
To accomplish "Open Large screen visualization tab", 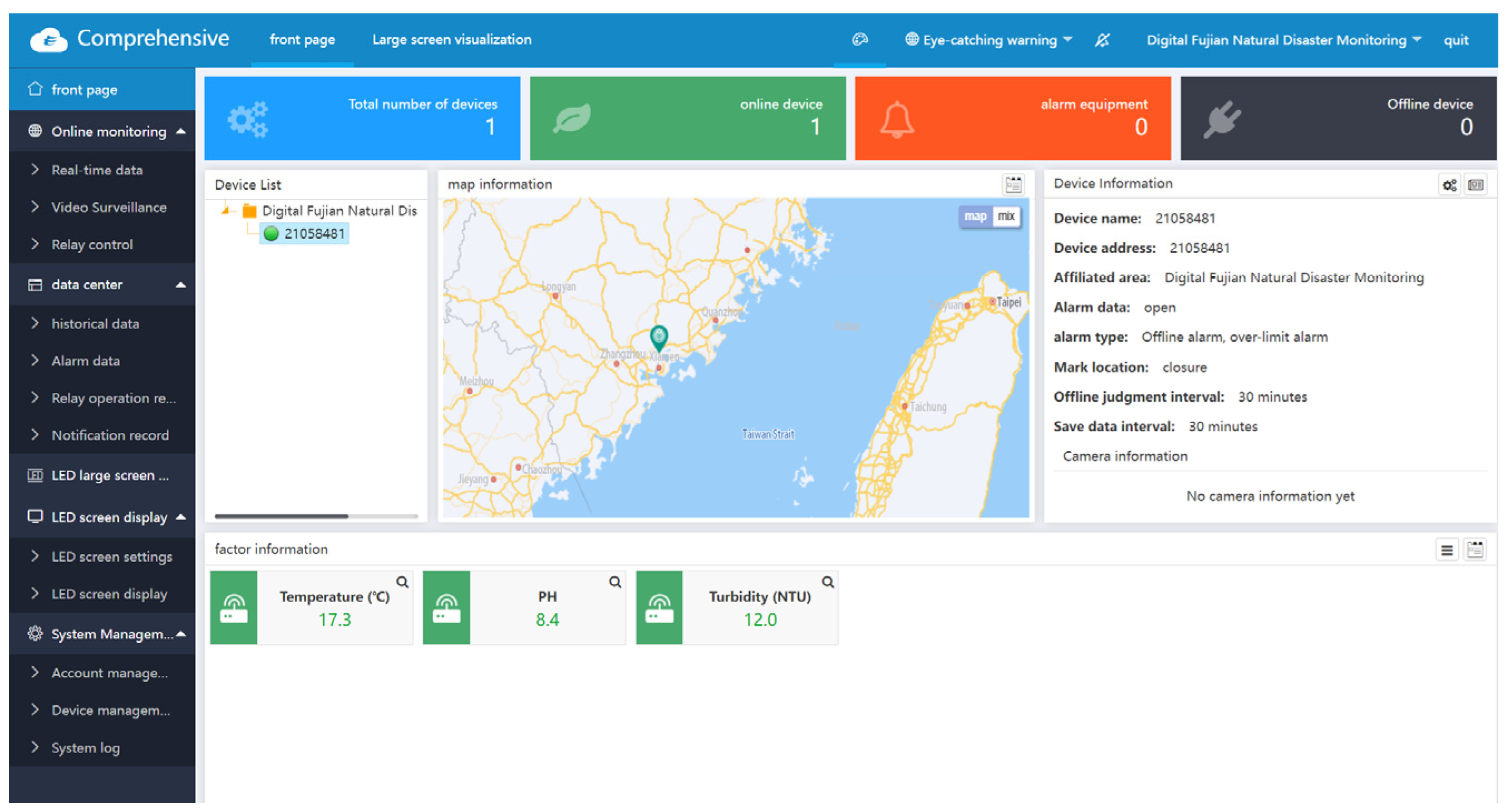I will (x=452, y=40).
